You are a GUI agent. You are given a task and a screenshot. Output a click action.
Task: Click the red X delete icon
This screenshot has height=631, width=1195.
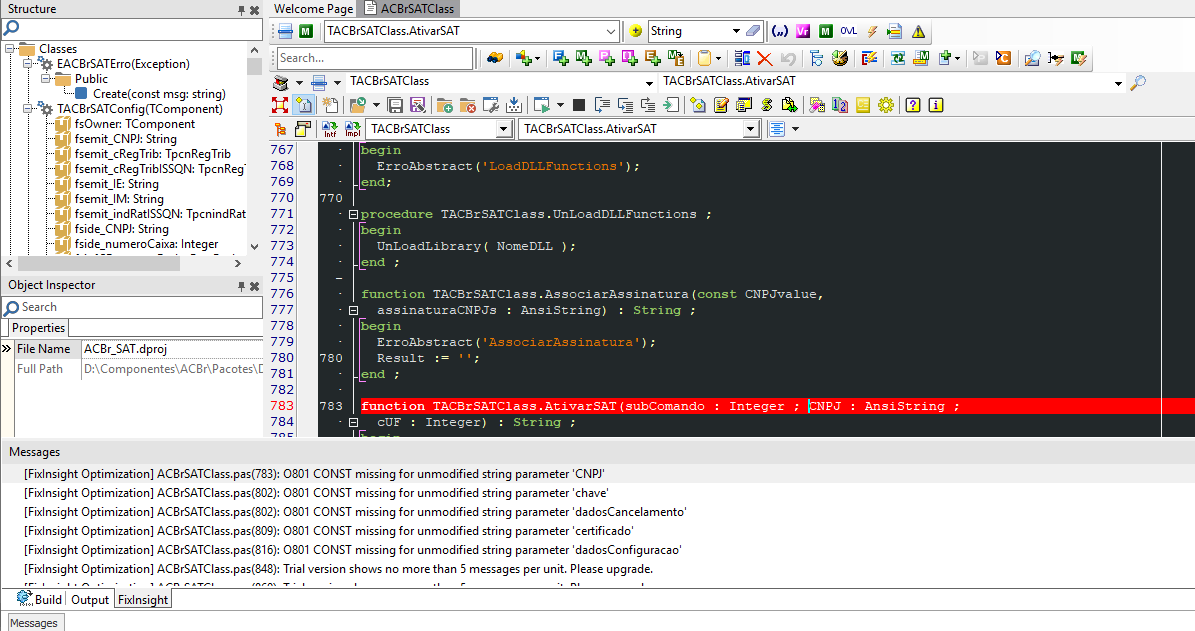coord(765,58)
